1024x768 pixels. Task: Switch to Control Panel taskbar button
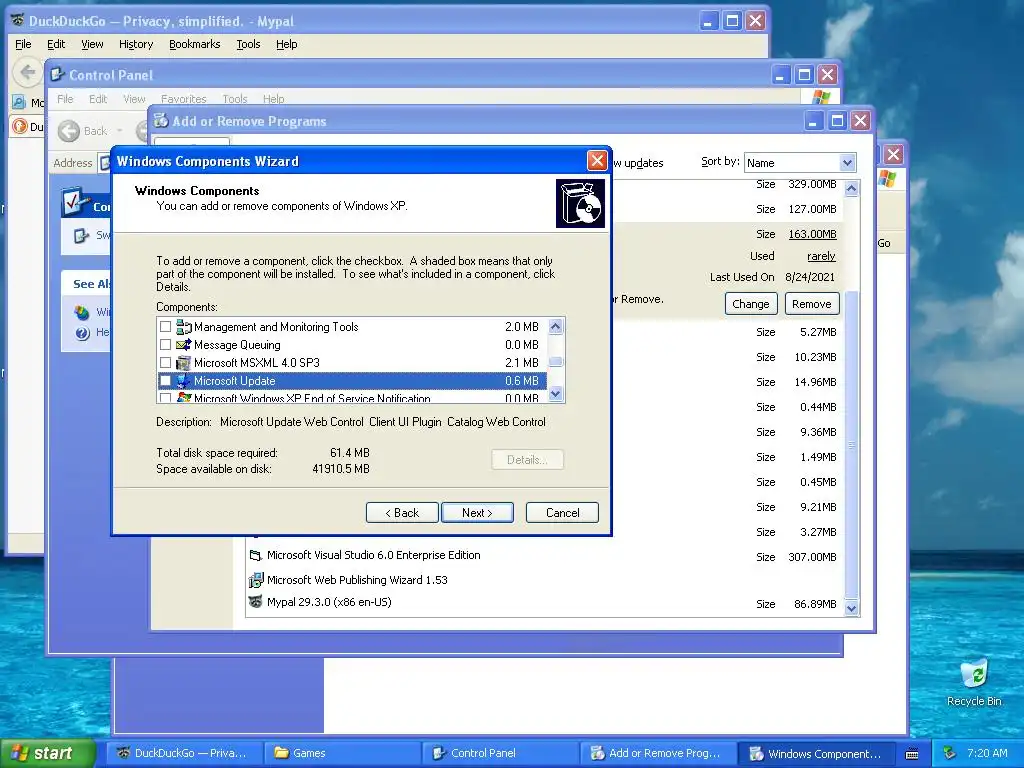500,753
